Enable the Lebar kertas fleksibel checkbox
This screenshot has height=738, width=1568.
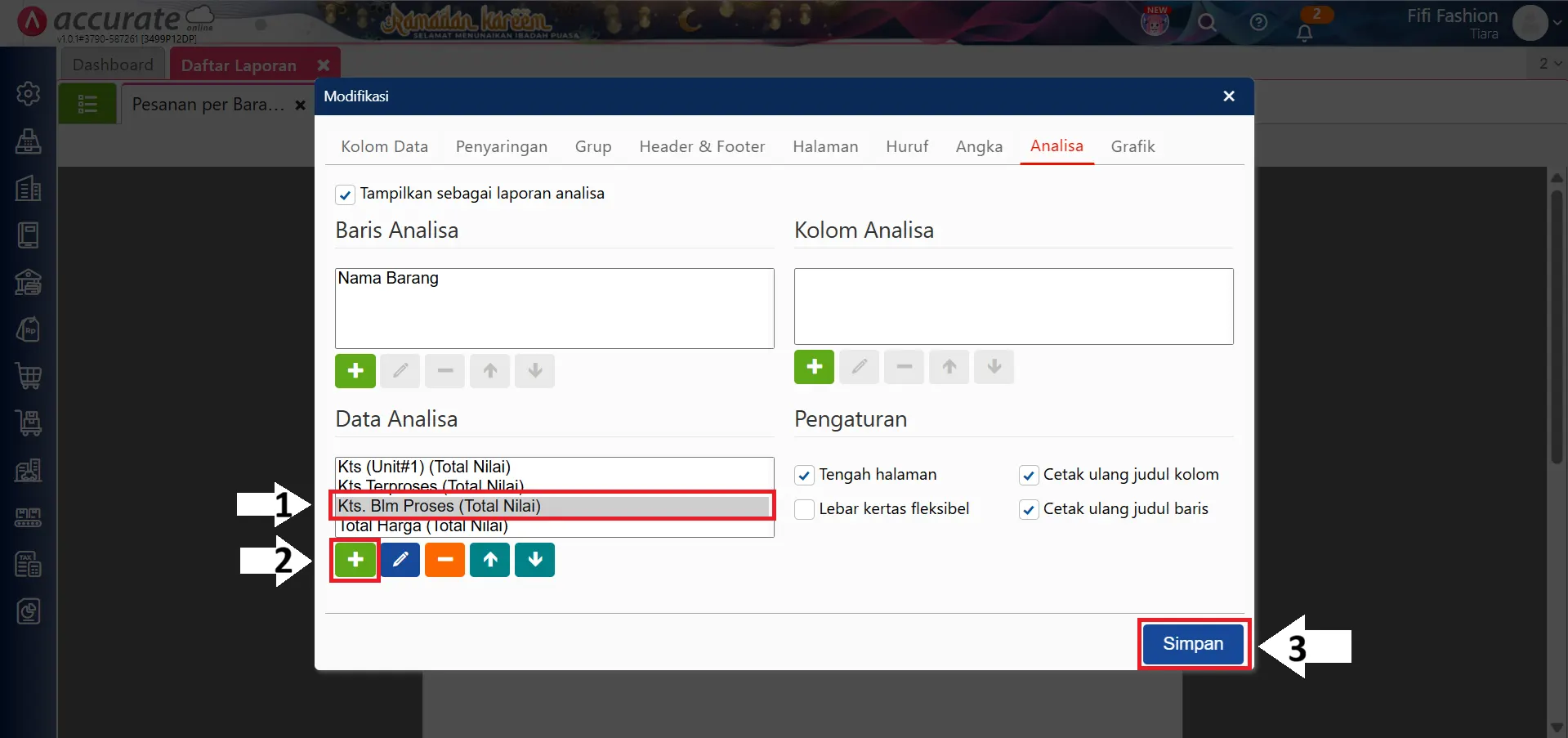(x=804, y=508)
